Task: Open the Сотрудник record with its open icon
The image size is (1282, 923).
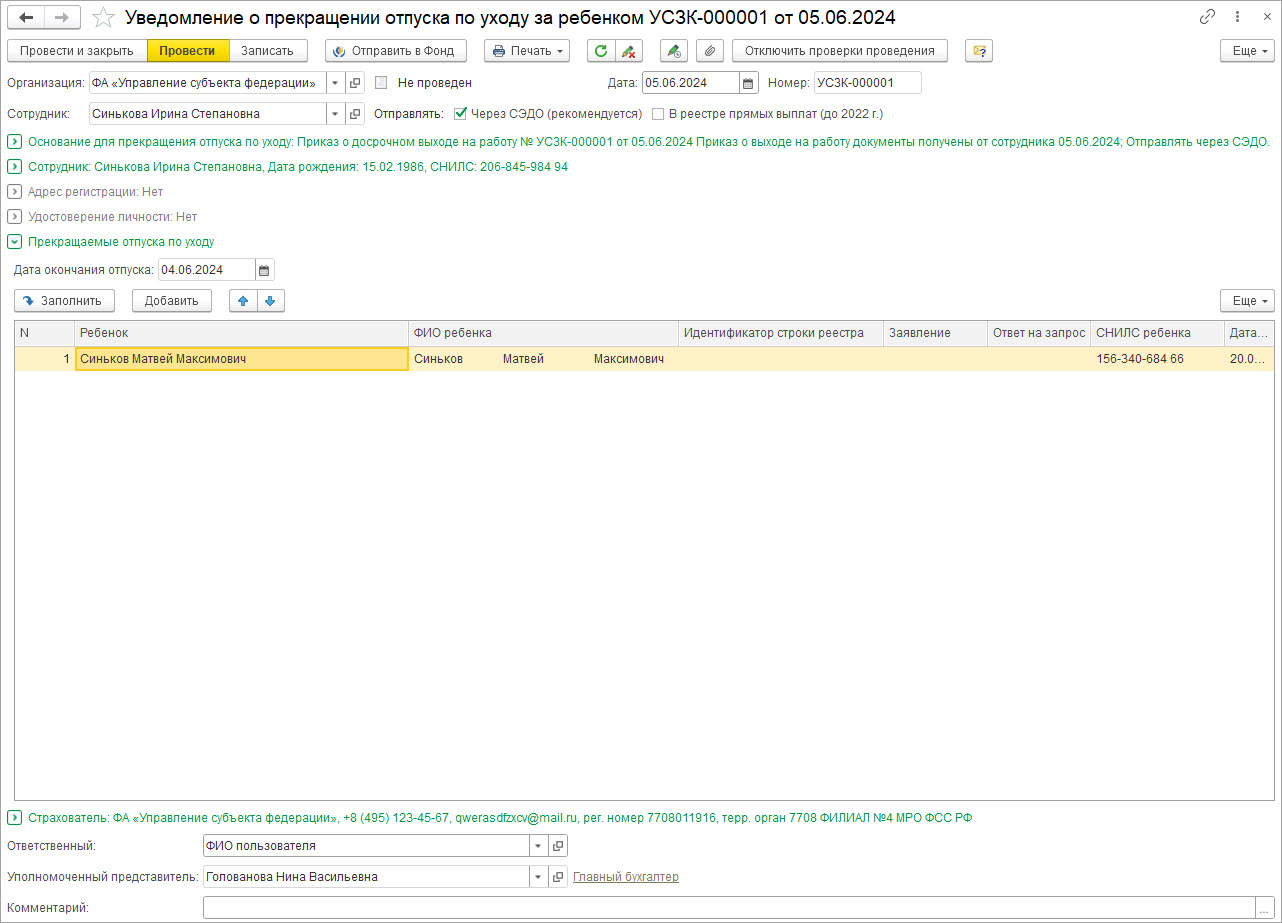Action: (355, 114)
